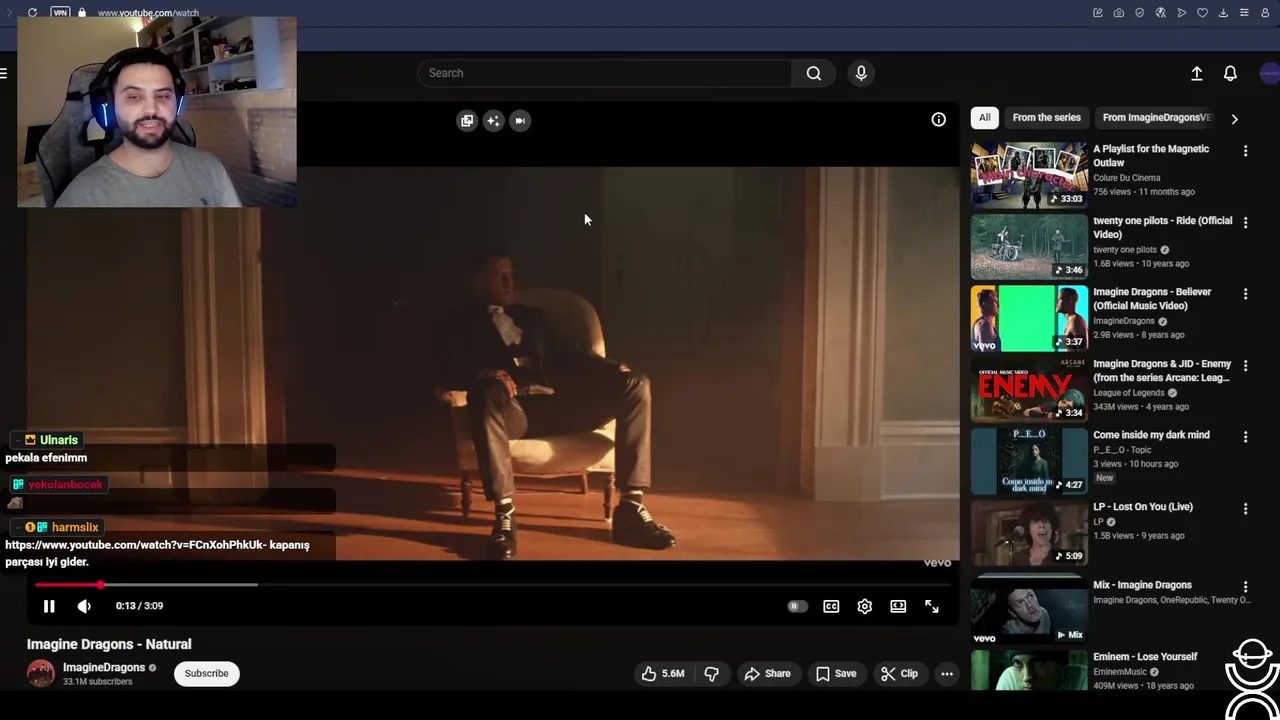Open the browser VPN badge
The width and height of the screenshot is (1280, 720).
pos(60,13)
